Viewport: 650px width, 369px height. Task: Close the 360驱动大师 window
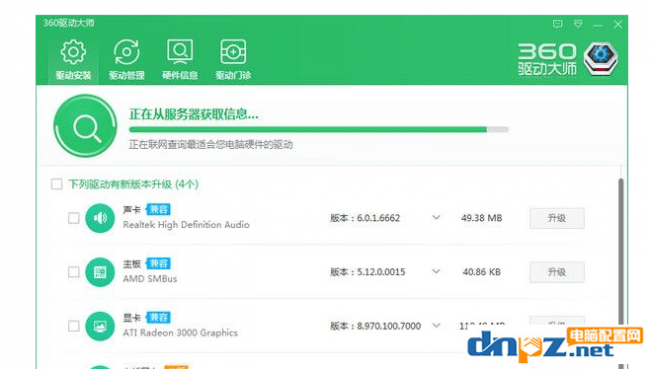pos(618,24)
